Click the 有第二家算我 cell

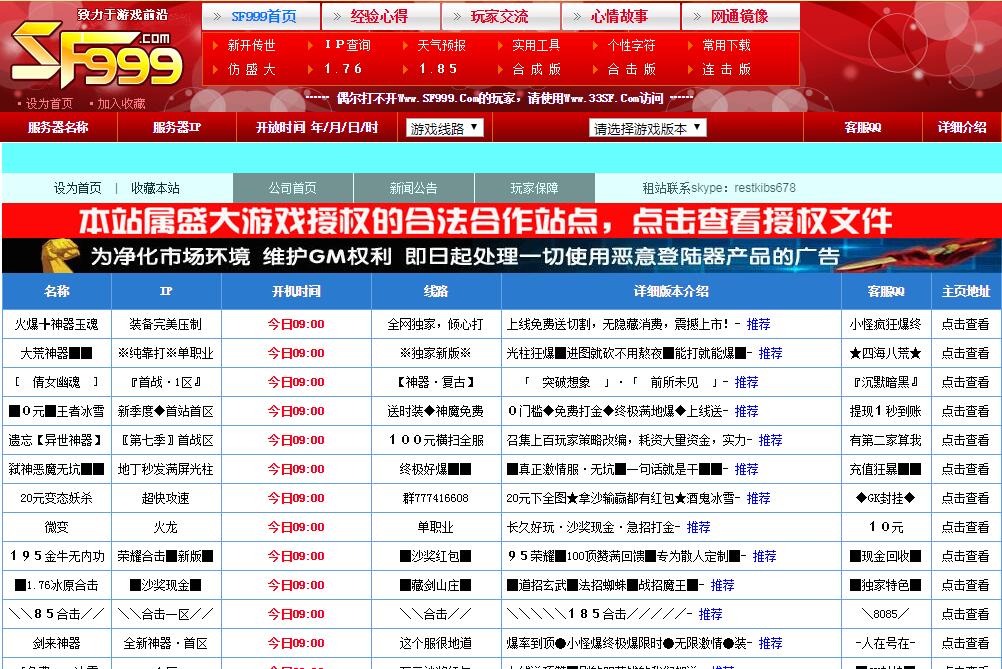(x=886, y=440)
